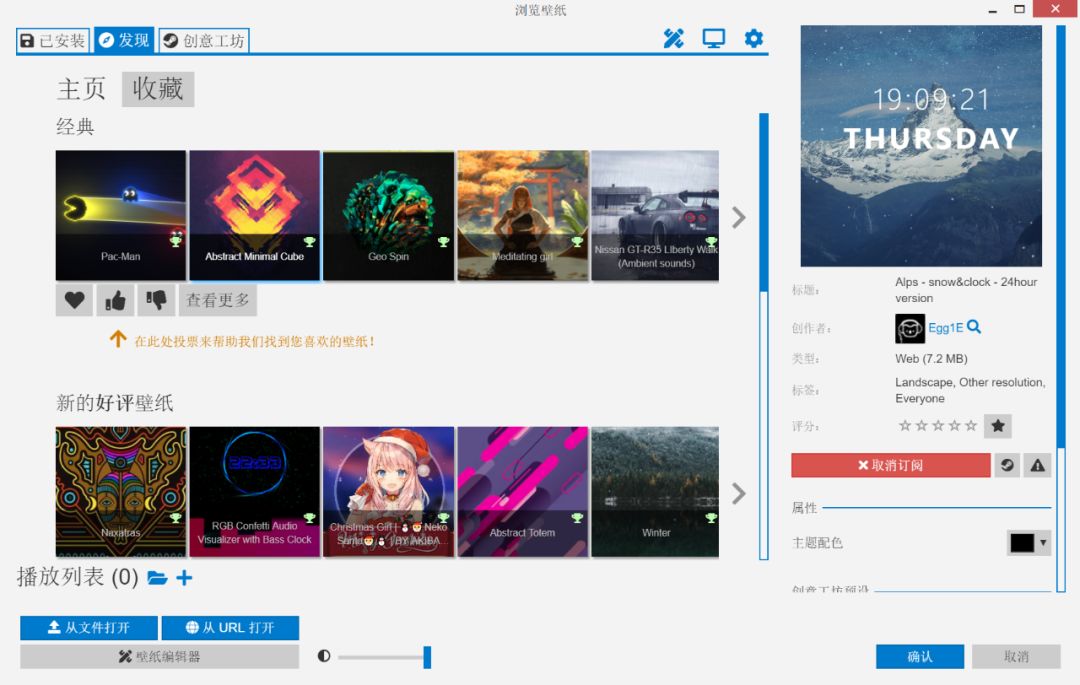Screen dimensions: 1080x685
Task: Switch to the 创意工坊 tab
Action: tap(201, 40)
